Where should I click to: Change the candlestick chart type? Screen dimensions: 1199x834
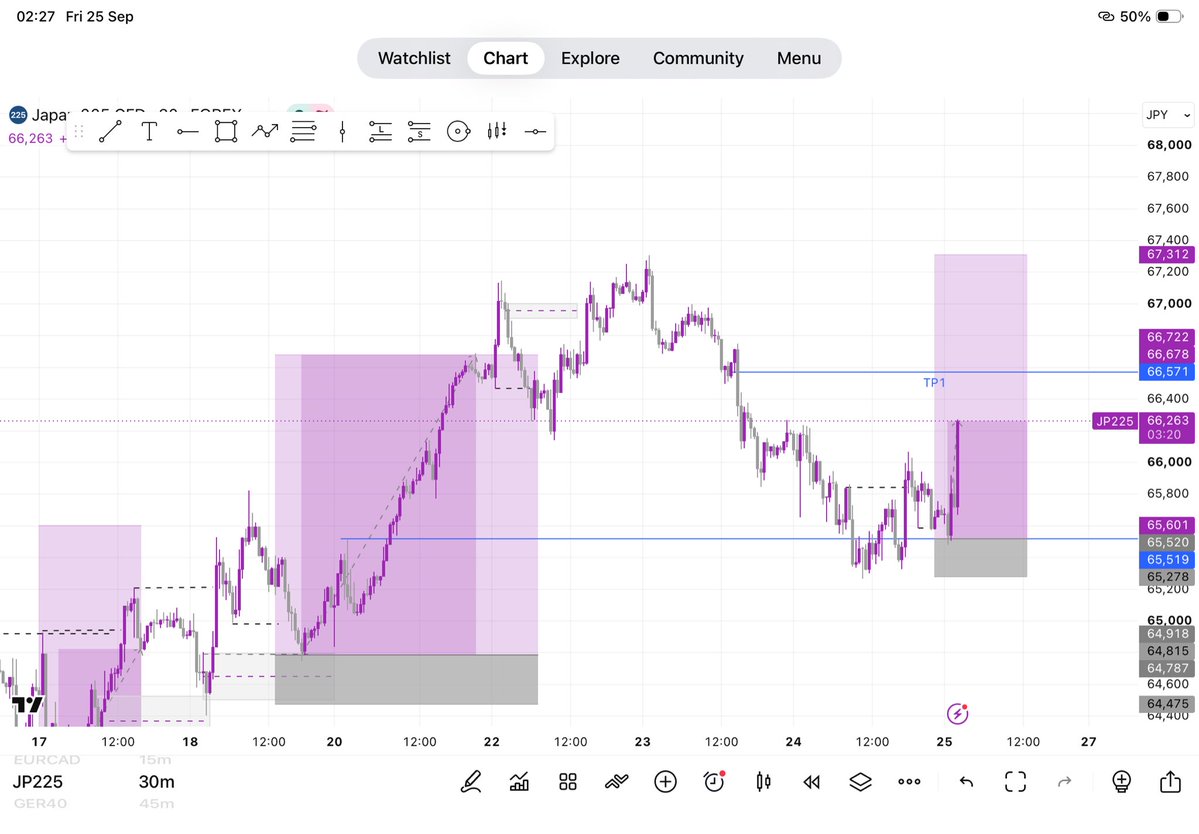(x=763, y=781)
